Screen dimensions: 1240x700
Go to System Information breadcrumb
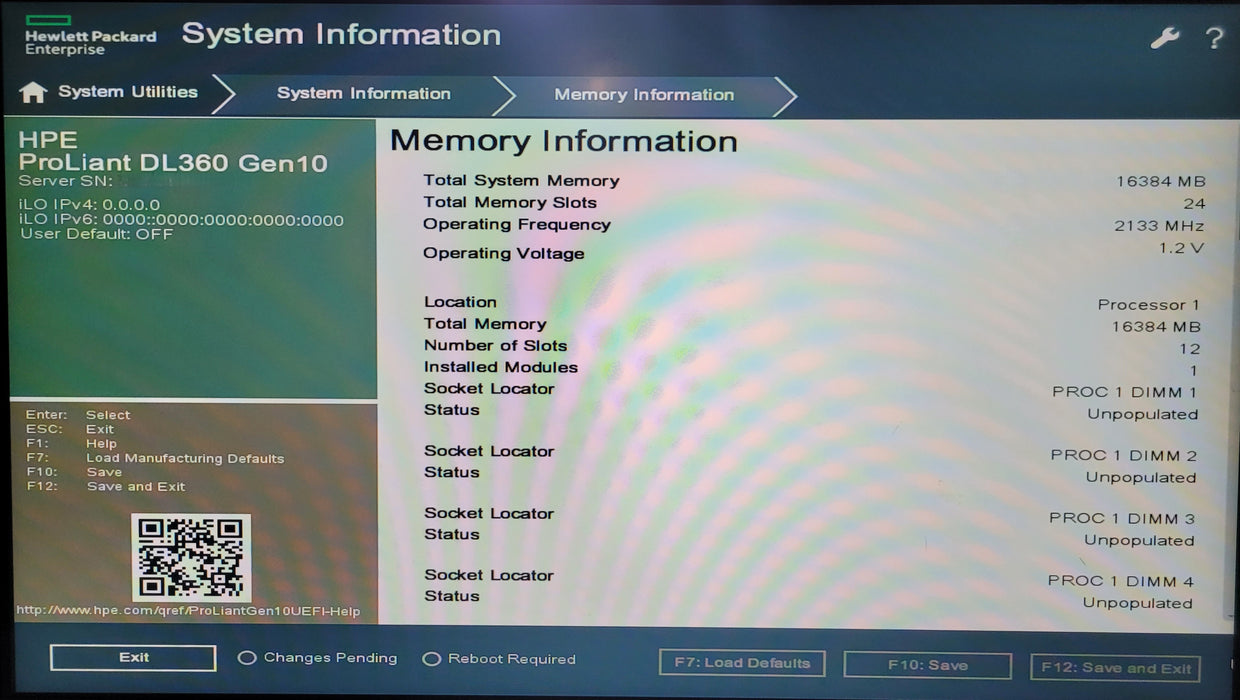(x=364, y=94)
